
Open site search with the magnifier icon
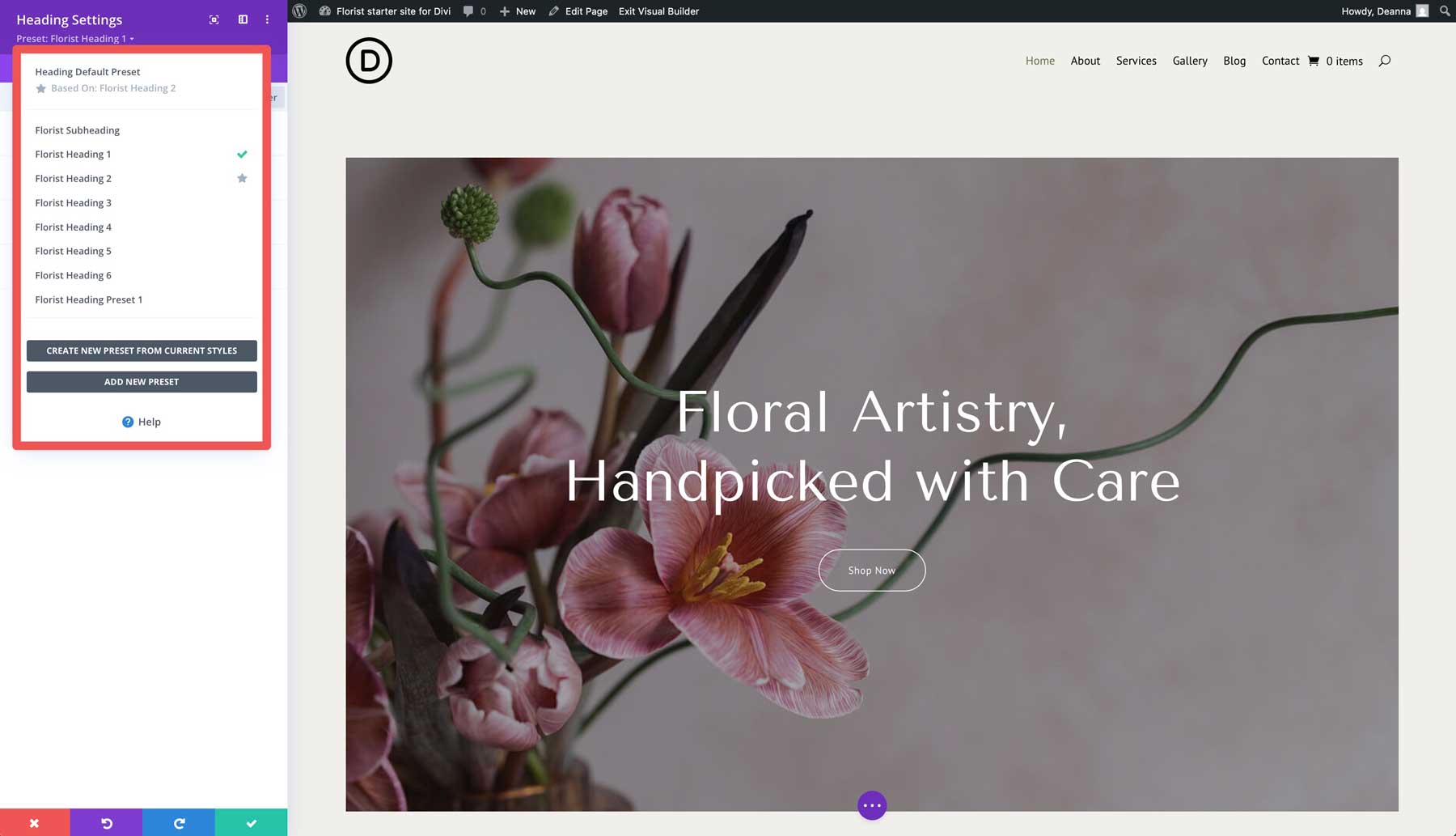pyautogui.click(x=1385, y=61)
